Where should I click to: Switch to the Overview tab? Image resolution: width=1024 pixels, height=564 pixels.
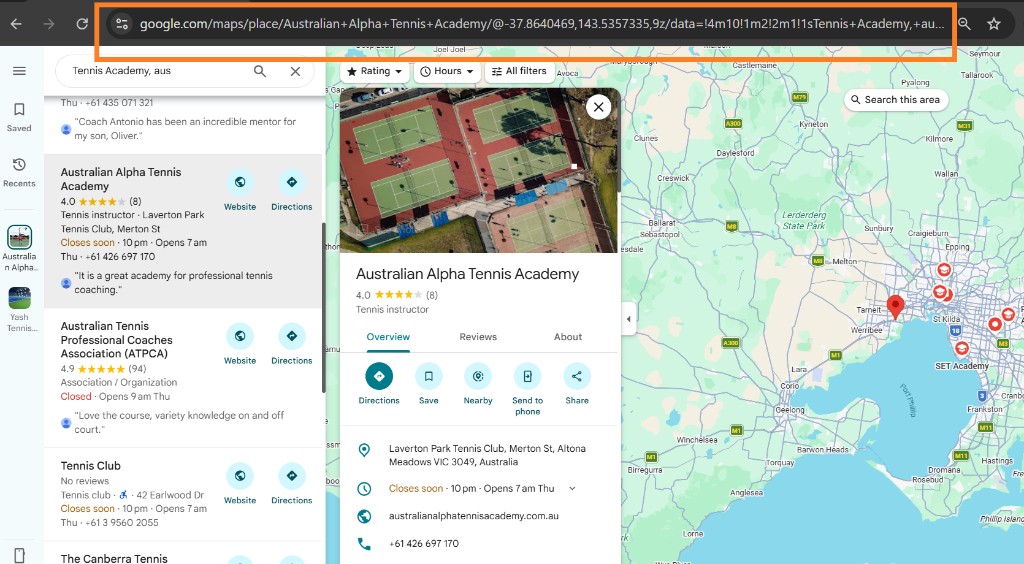388,337
